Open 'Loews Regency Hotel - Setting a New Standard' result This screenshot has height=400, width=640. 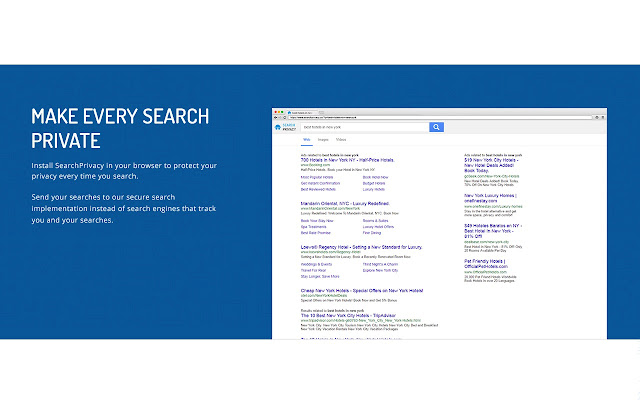[x=361, y=247]
